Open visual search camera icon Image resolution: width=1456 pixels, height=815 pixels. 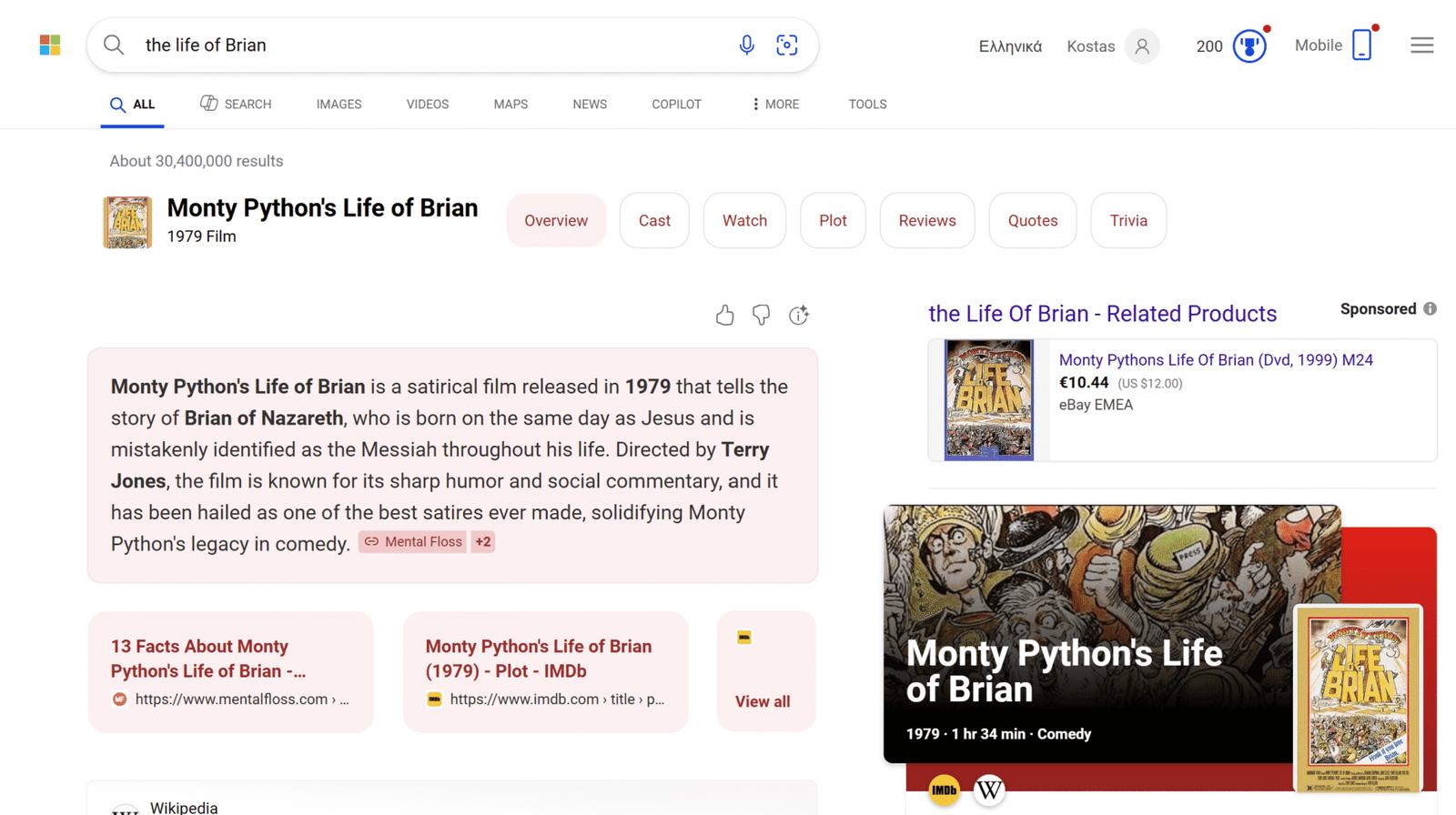(787, 45)
